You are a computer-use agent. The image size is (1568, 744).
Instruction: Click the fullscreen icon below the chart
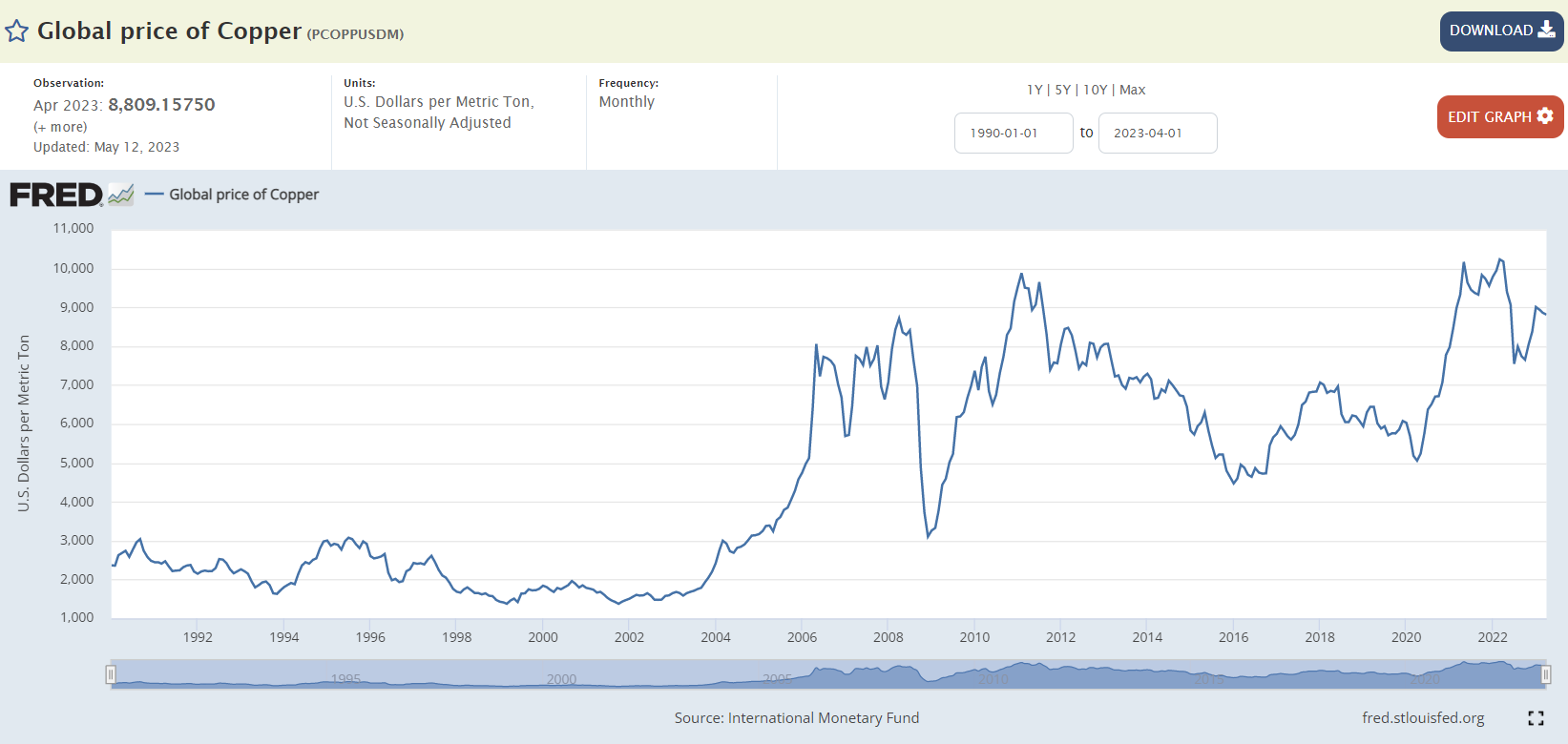tap(1536, 718)
